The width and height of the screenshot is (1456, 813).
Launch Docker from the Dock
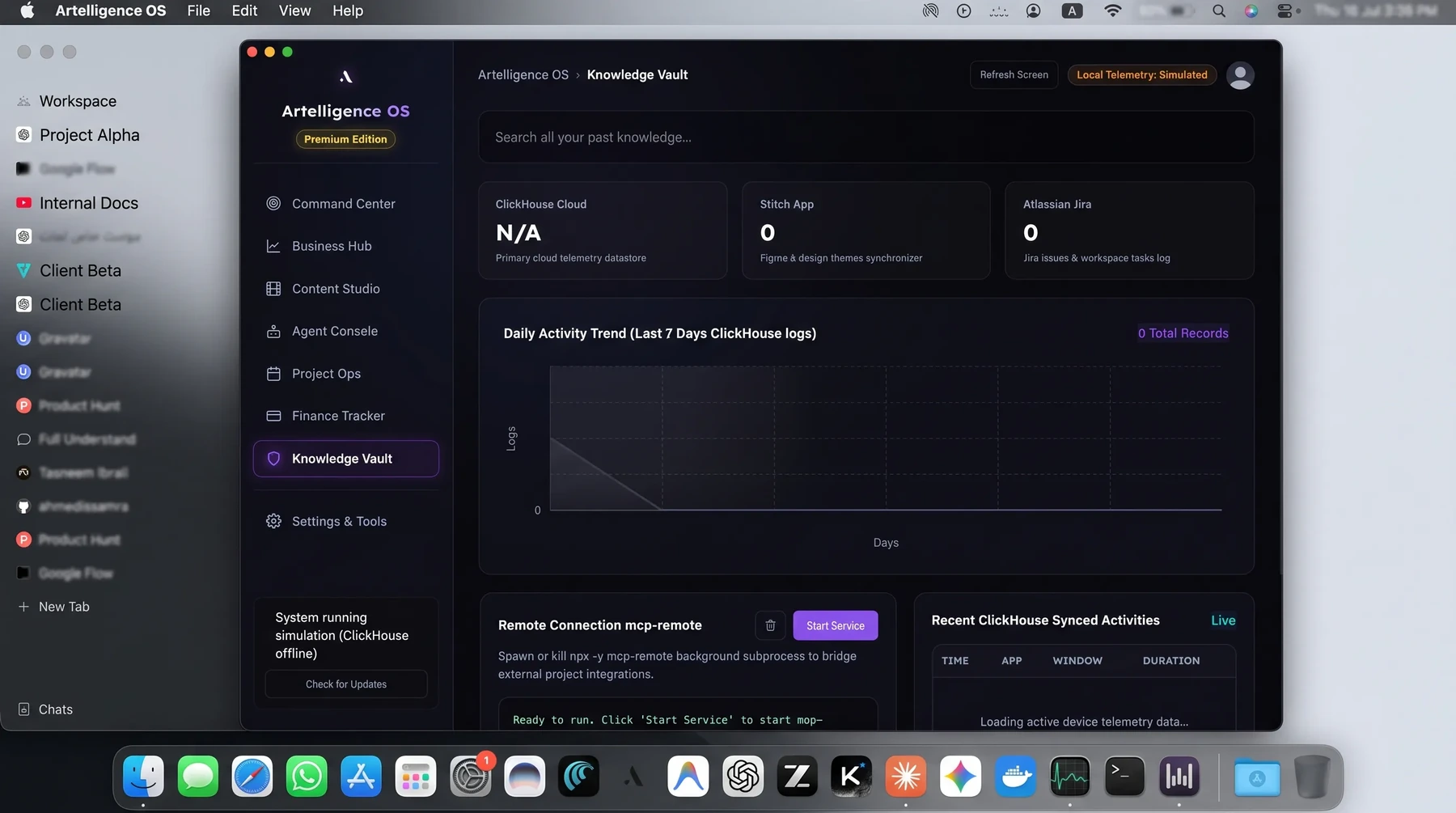click(1015, 777)
